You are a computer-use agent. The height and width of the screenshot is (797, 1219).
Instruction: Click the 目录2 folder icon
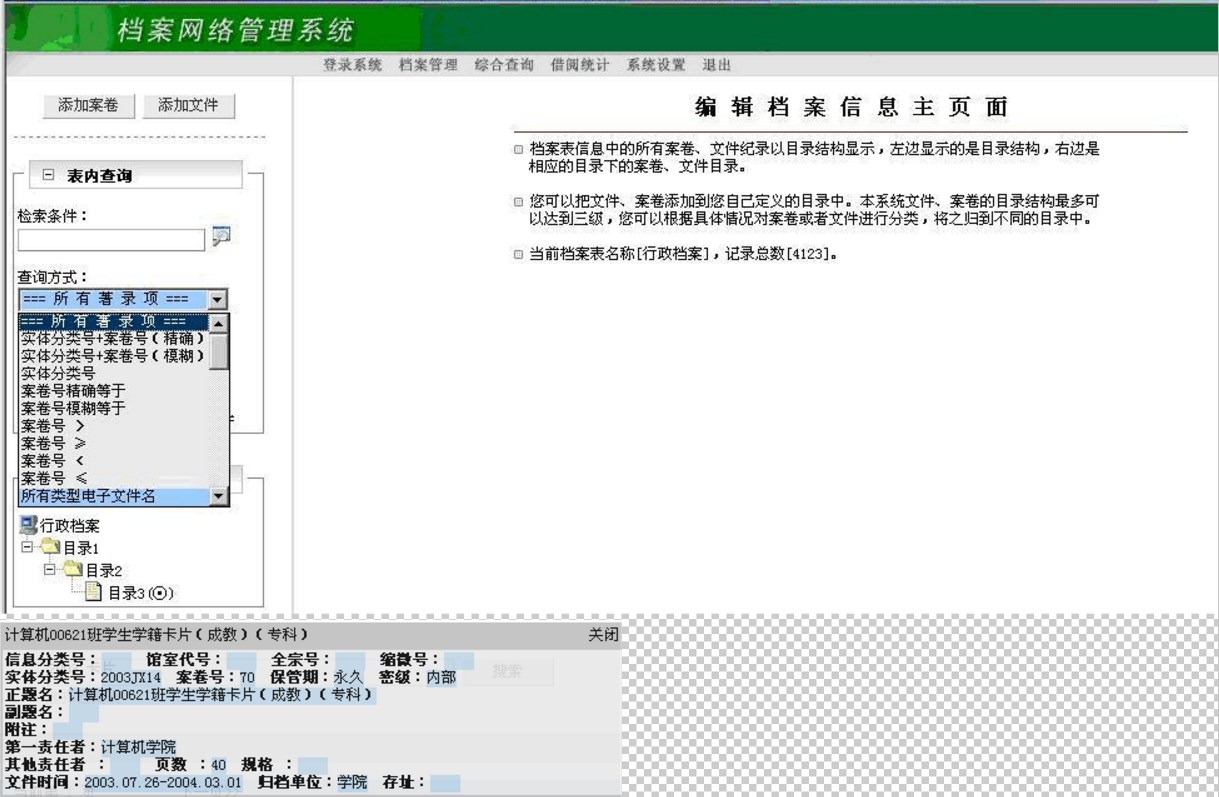tap(73, 570)
